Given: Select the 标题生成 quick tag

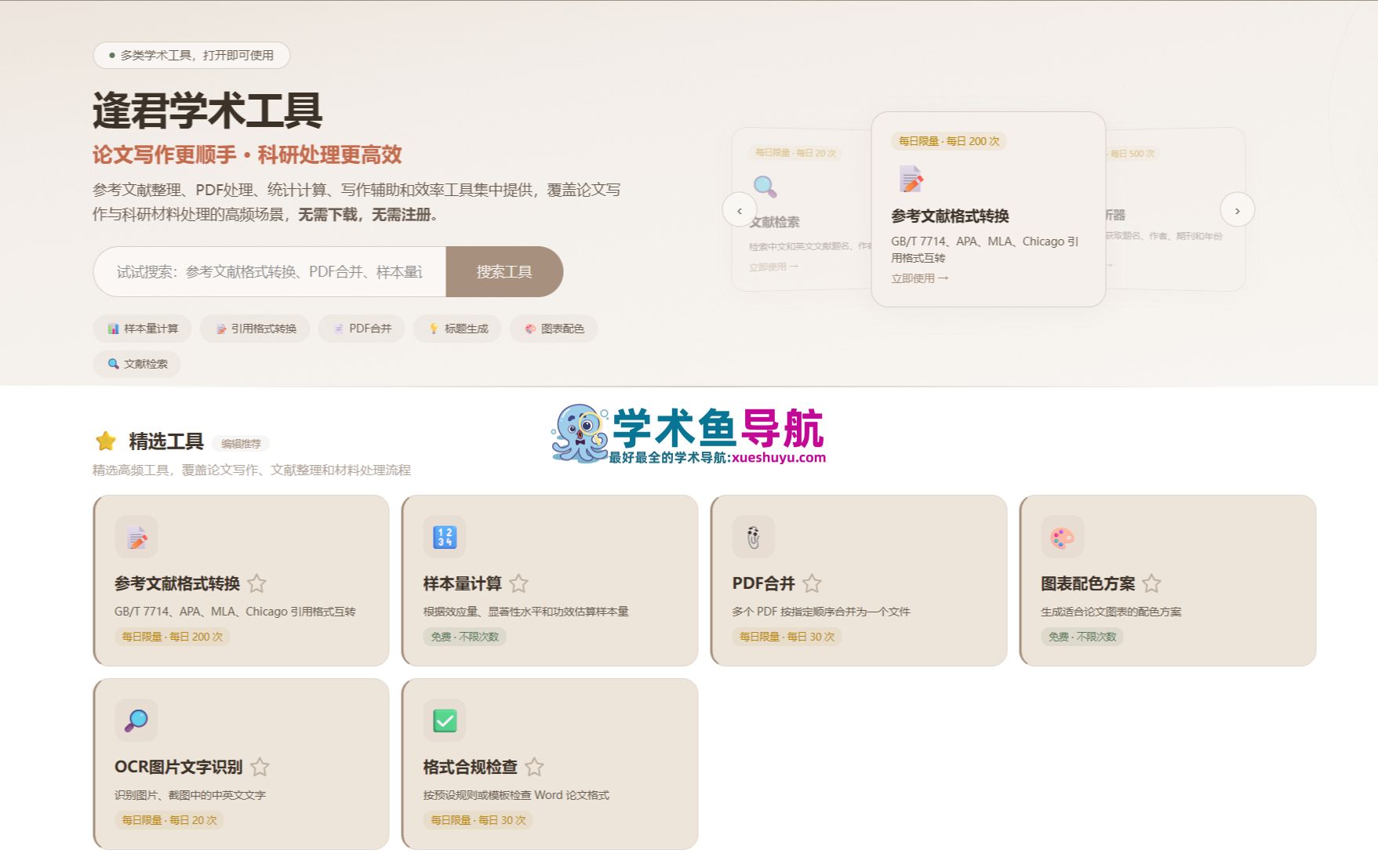Looking at the screenshot, I should [458, 329].
